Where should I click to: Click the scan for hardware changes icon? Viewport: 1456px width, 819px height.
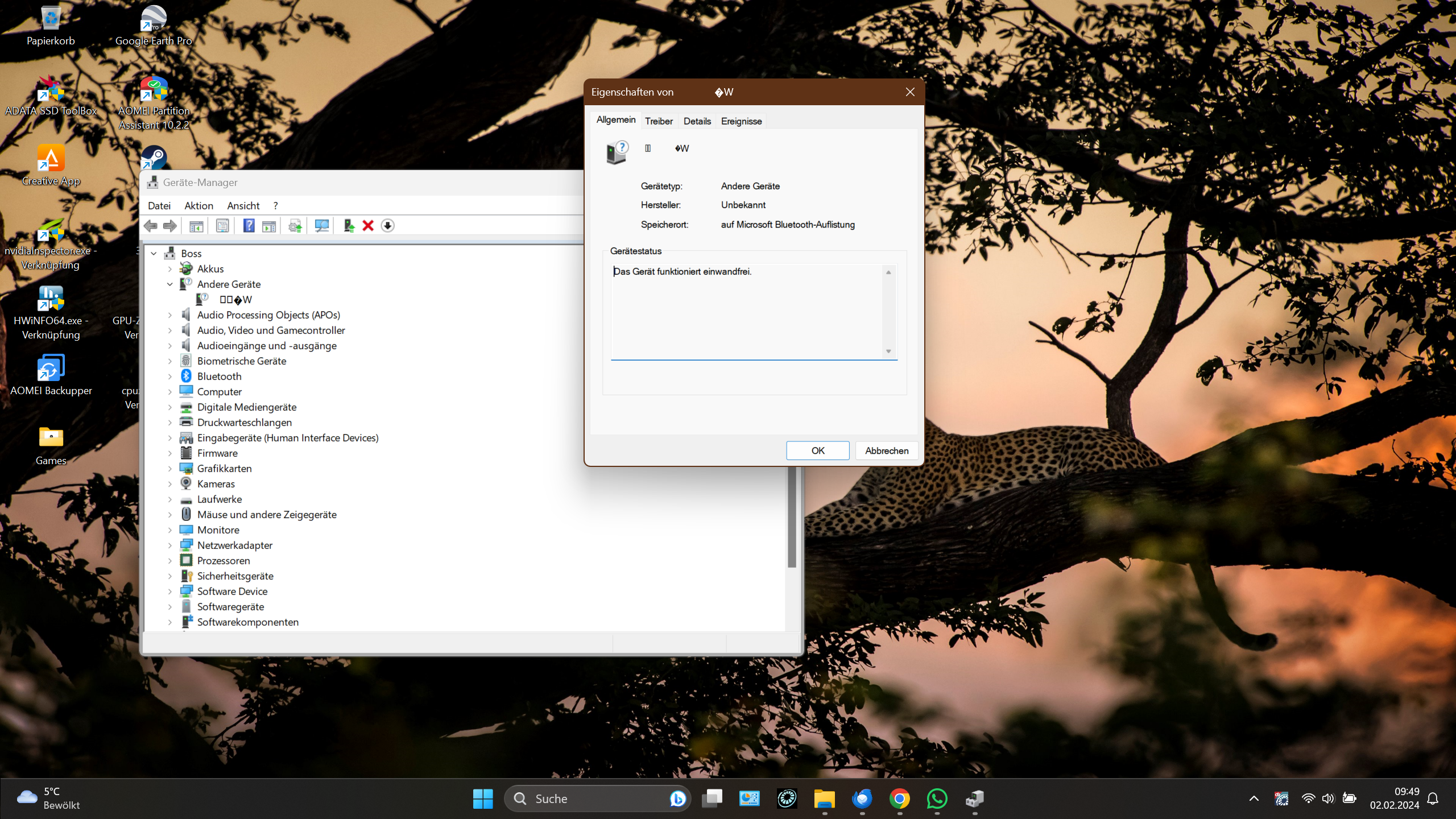tap(321, 226)
